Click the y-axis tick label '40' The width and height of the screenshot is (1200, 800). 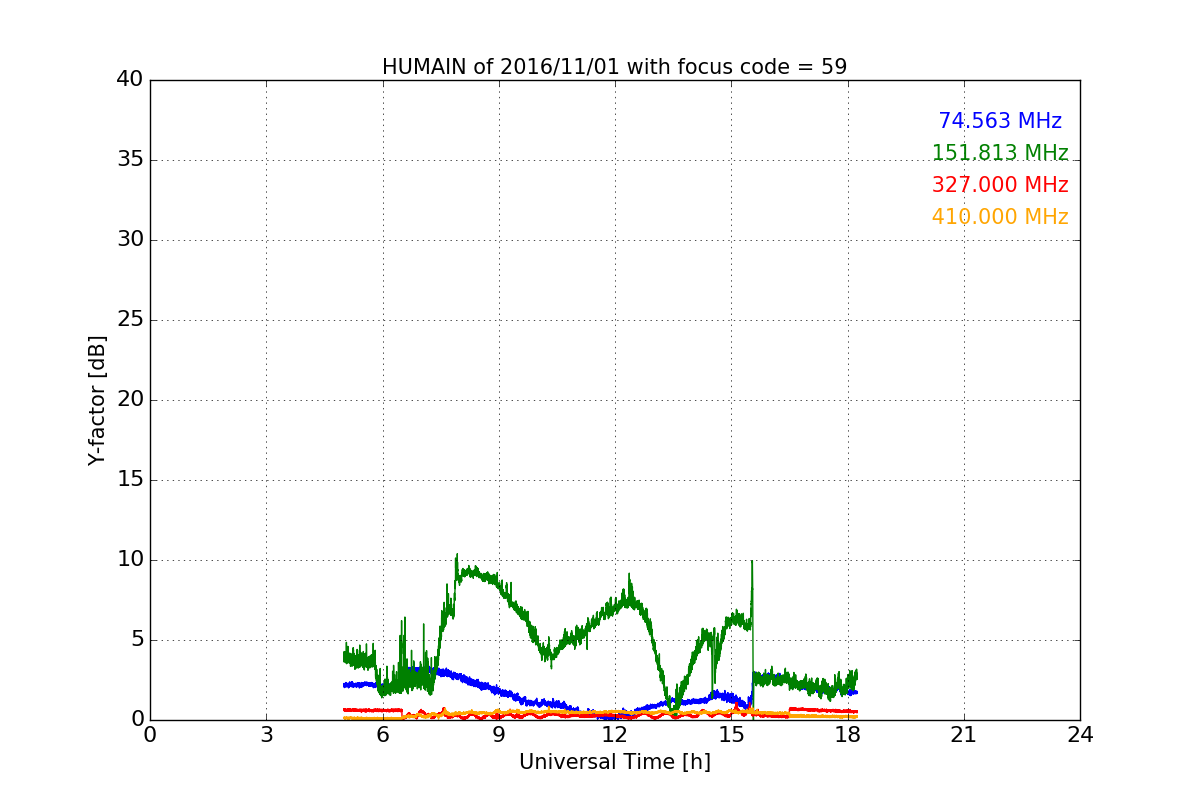[130, 80]
